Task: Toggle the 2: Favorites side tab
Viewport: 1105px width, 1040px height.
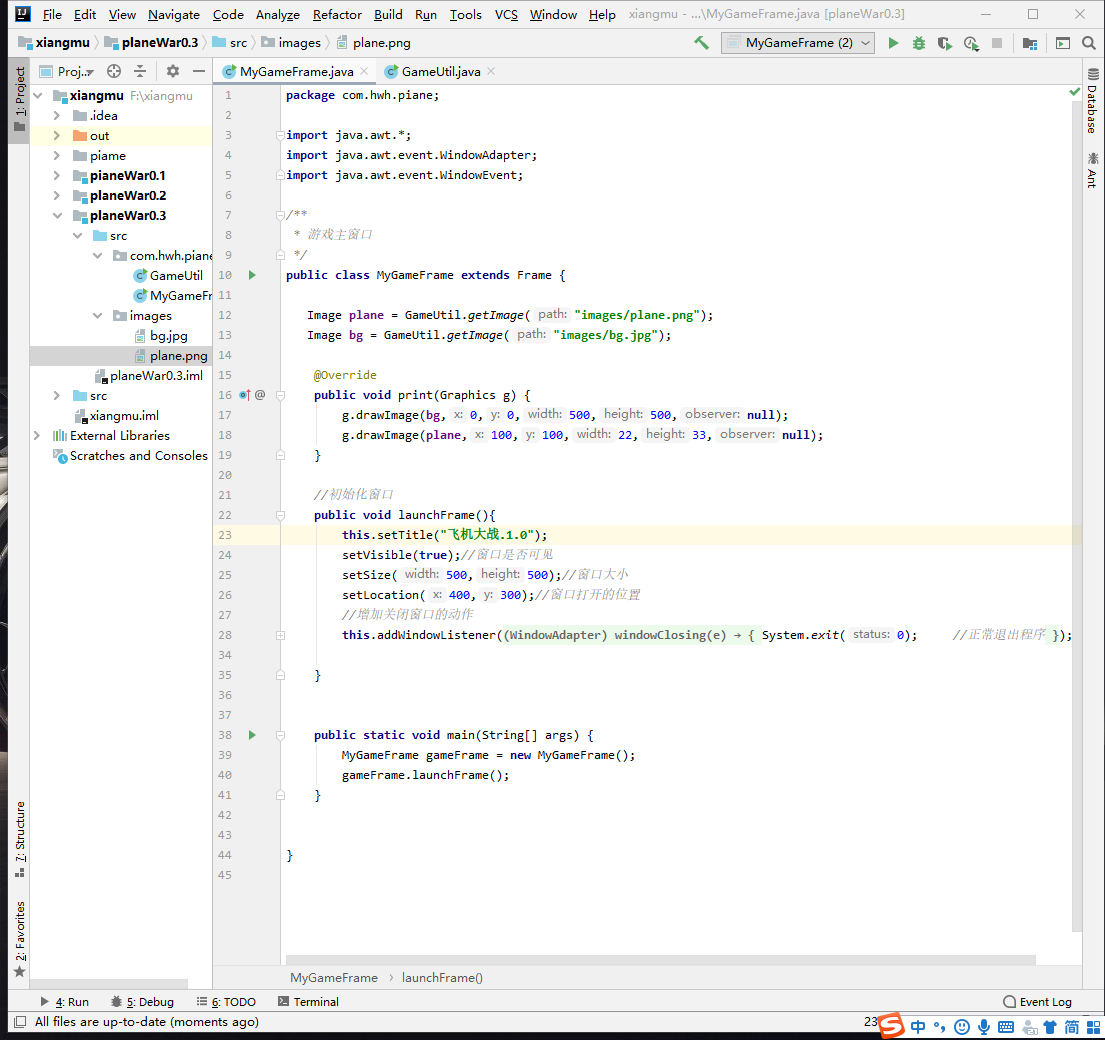Action: tap(20, 939)
